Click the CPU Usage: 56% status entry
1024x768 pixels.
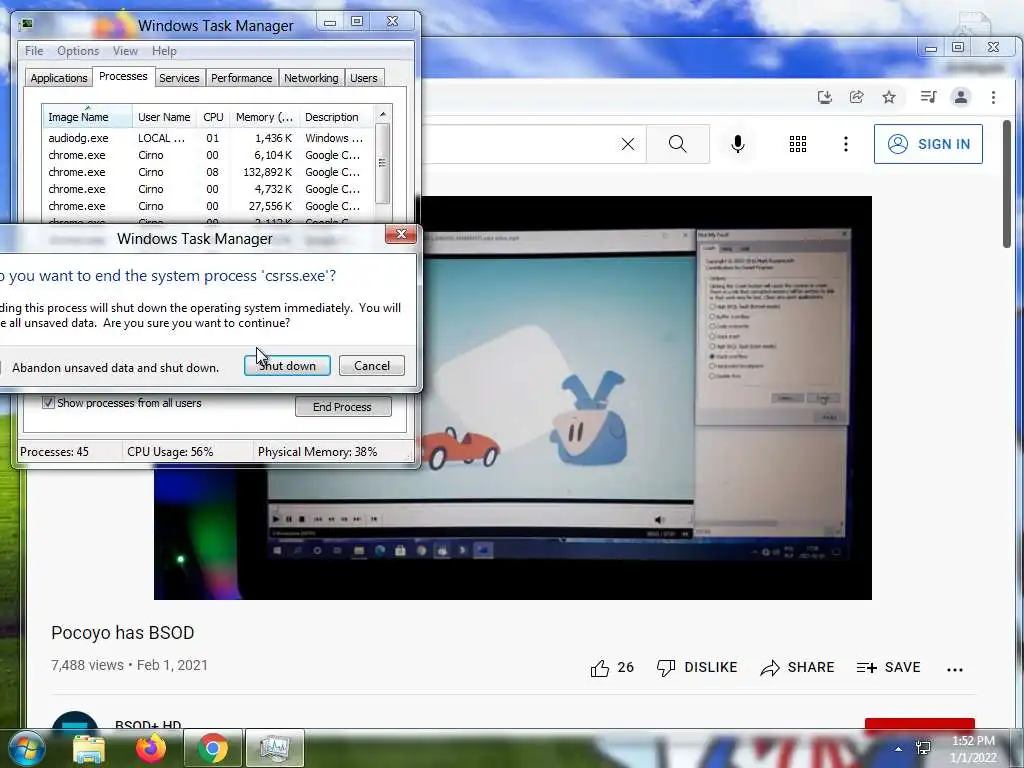click(170, 452)
